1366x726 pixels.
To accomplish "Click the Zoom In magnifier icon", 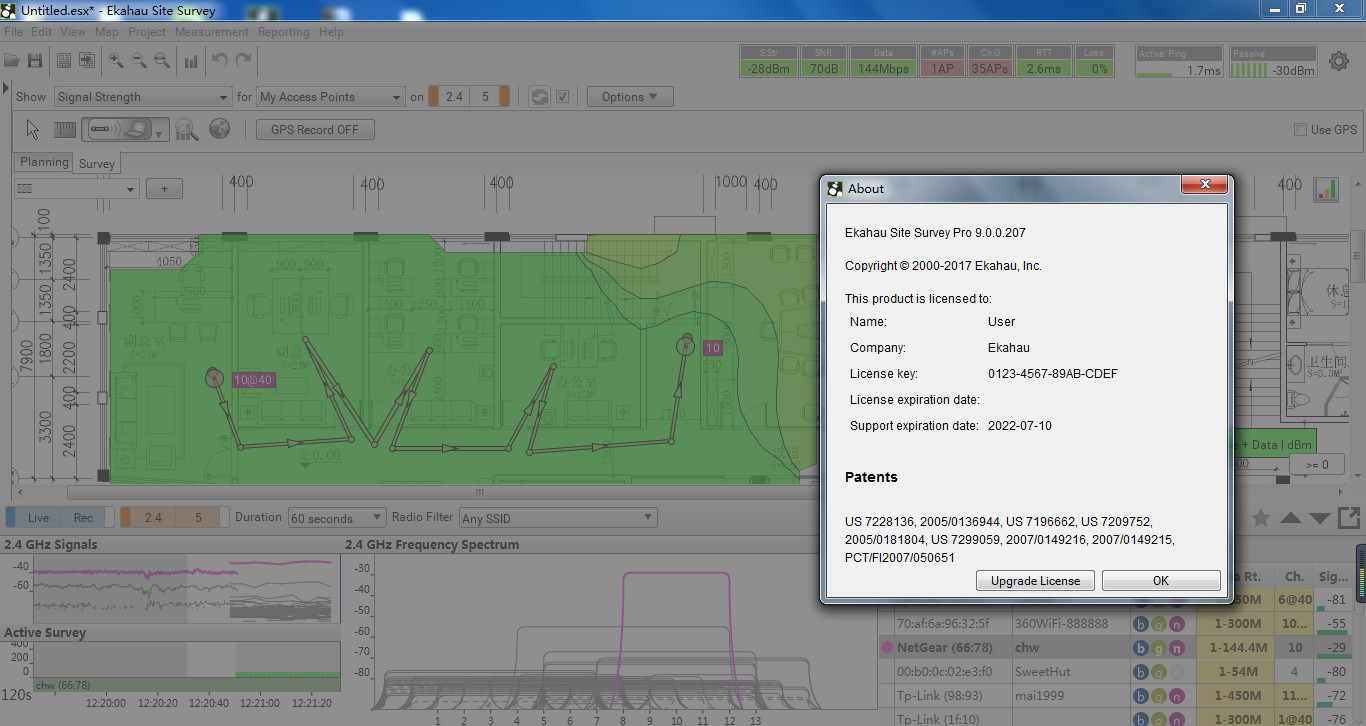I will 116,61.
